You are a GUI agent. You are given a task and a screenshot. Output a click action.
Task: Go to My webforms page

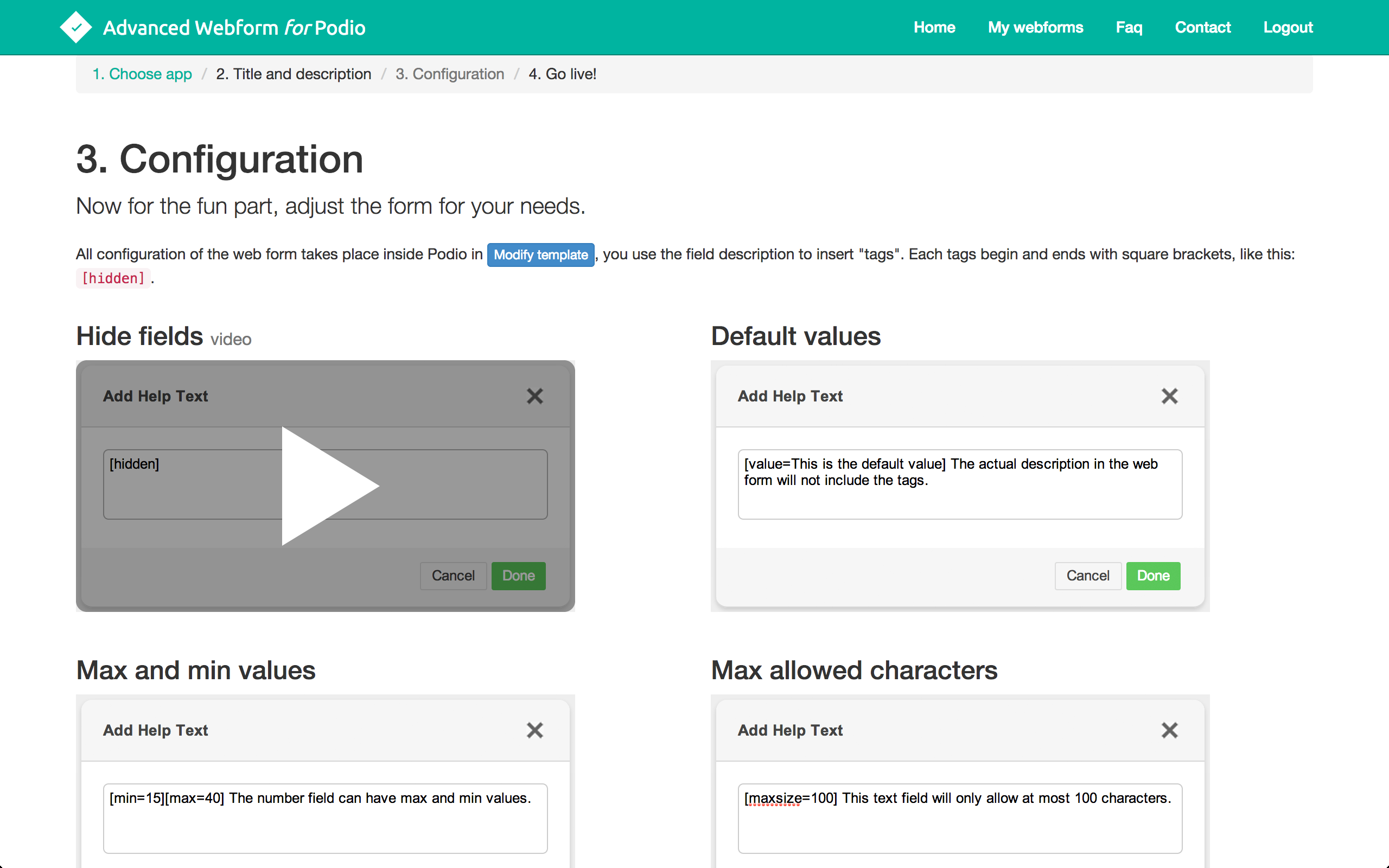1035,28
